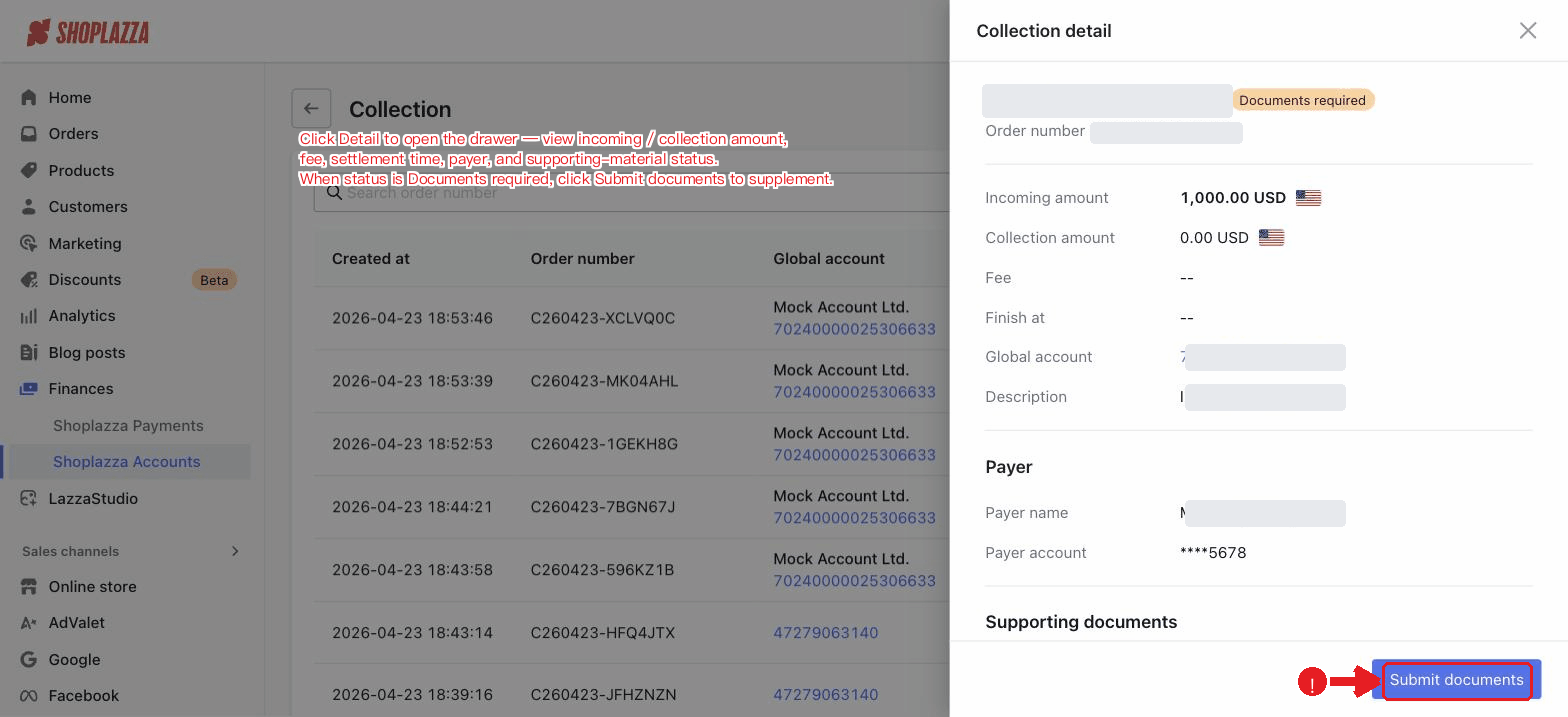
Task: Open Shoplazza Payments submenu
Action: [x=128, y=425]
